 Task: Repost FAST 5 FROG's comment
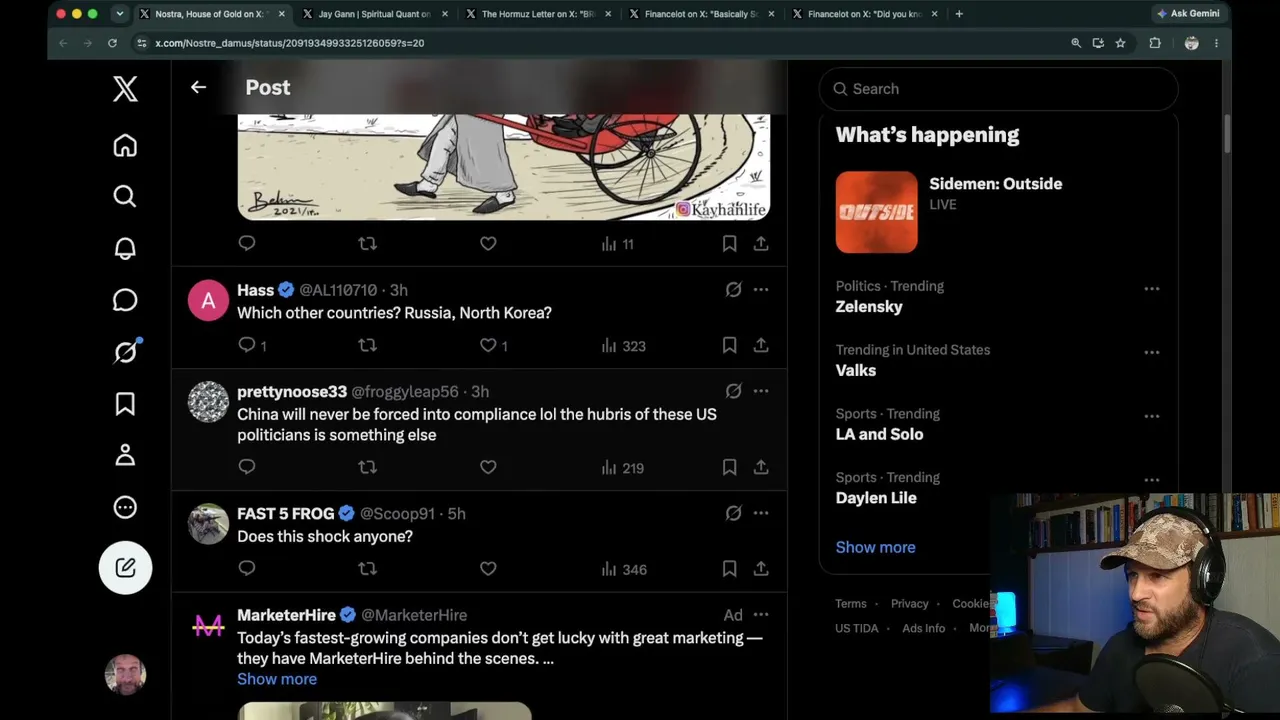tap(367, 569)
